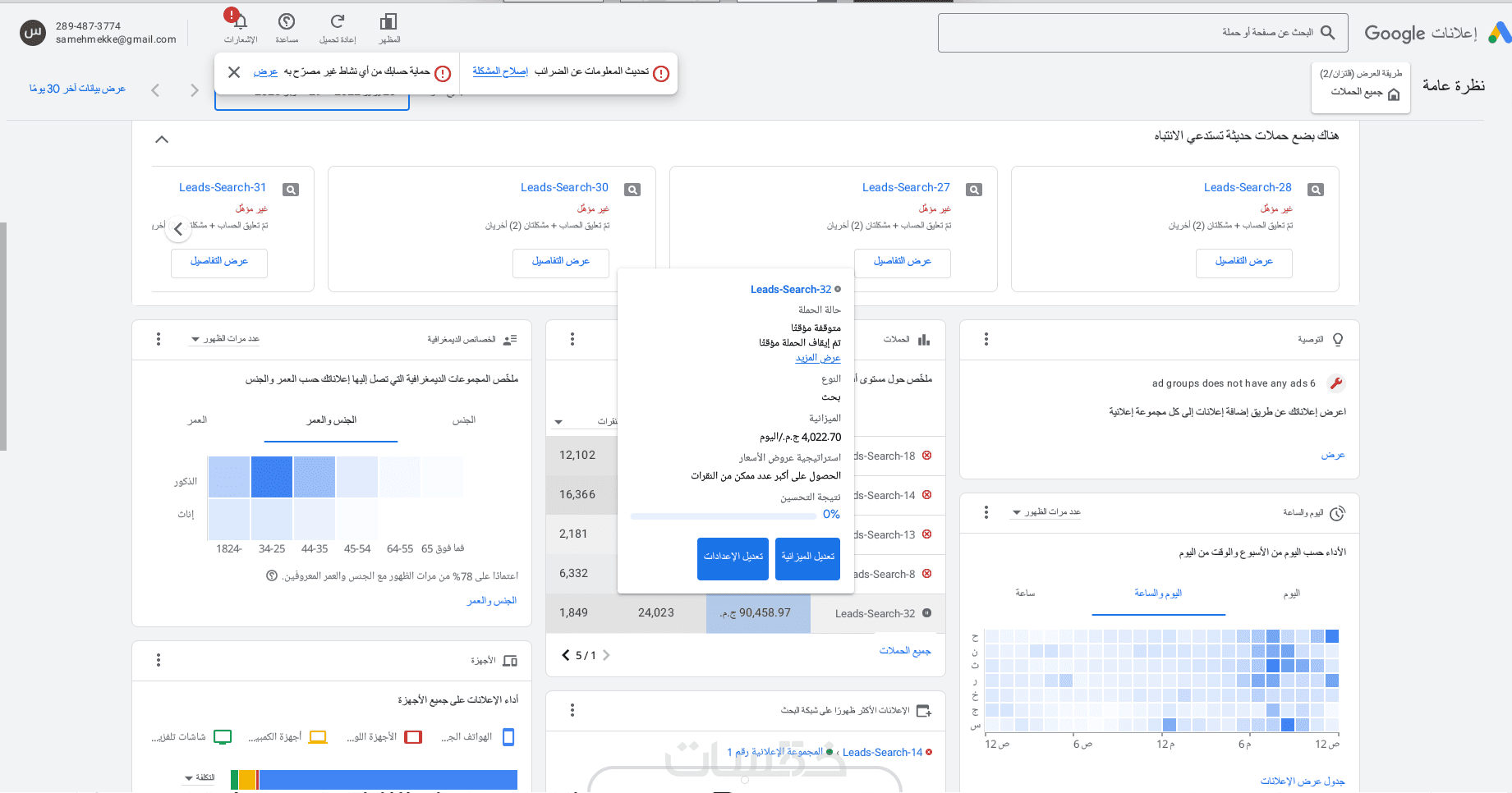
Task: Click the lightbulb icon beside التوصية
Action: 1338,340
